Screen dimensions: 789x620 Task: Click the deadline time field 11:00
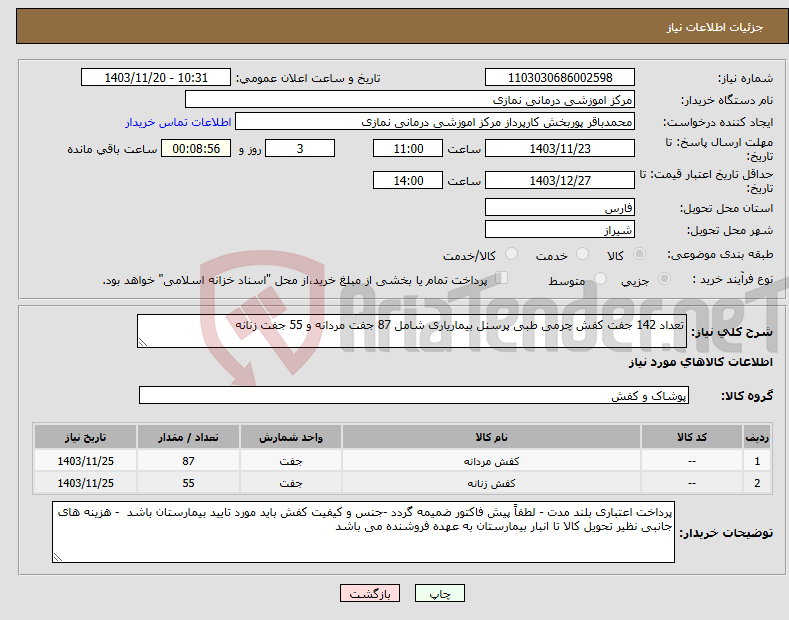point(408,148)
